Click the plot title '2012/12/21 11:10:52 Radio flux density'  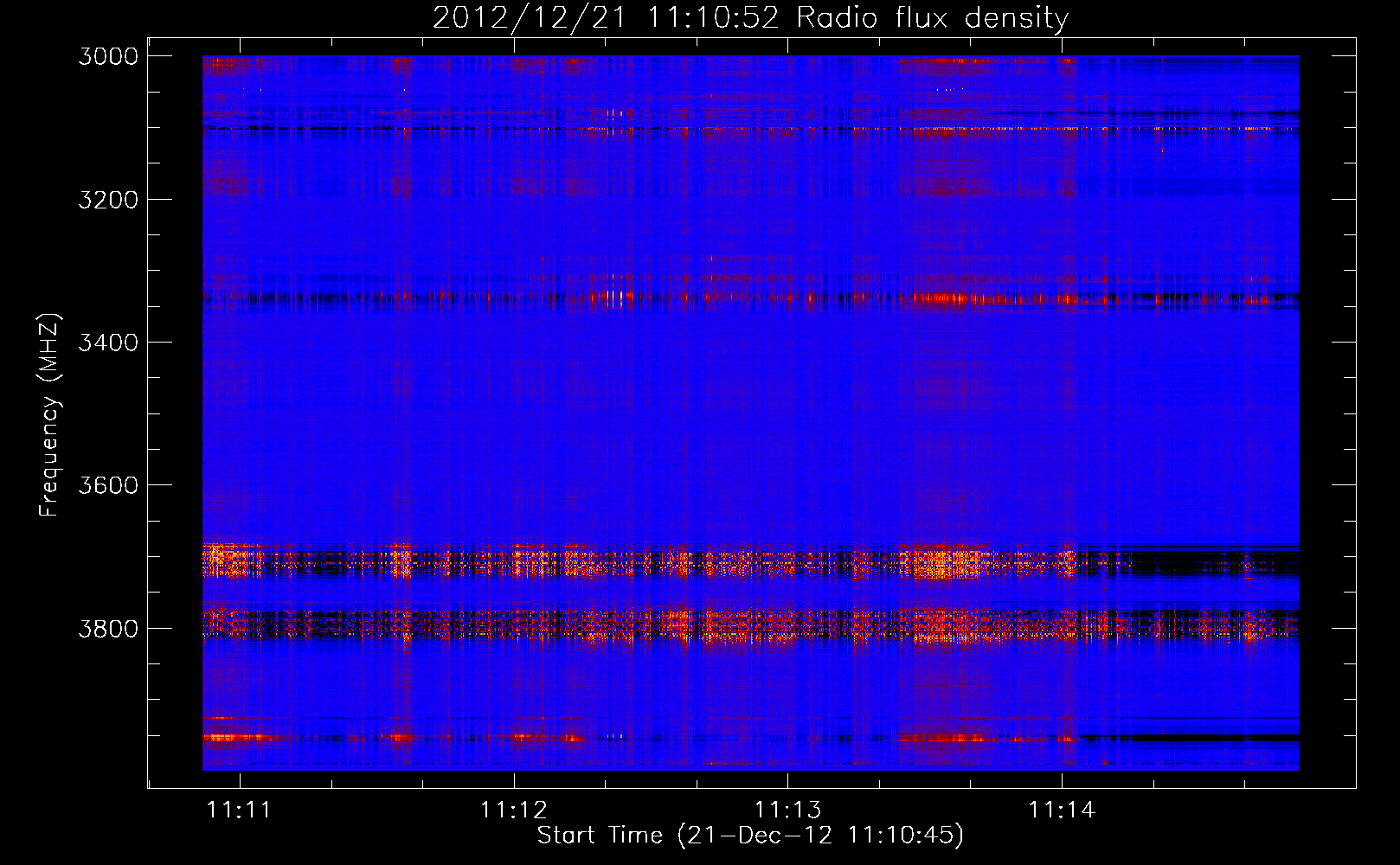point(750,18)
